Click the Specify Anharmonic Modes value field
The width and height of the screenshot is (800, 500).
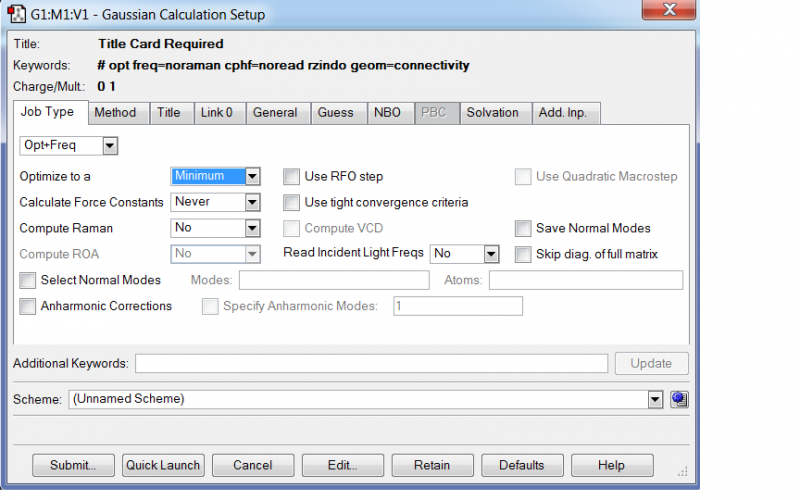458,306
